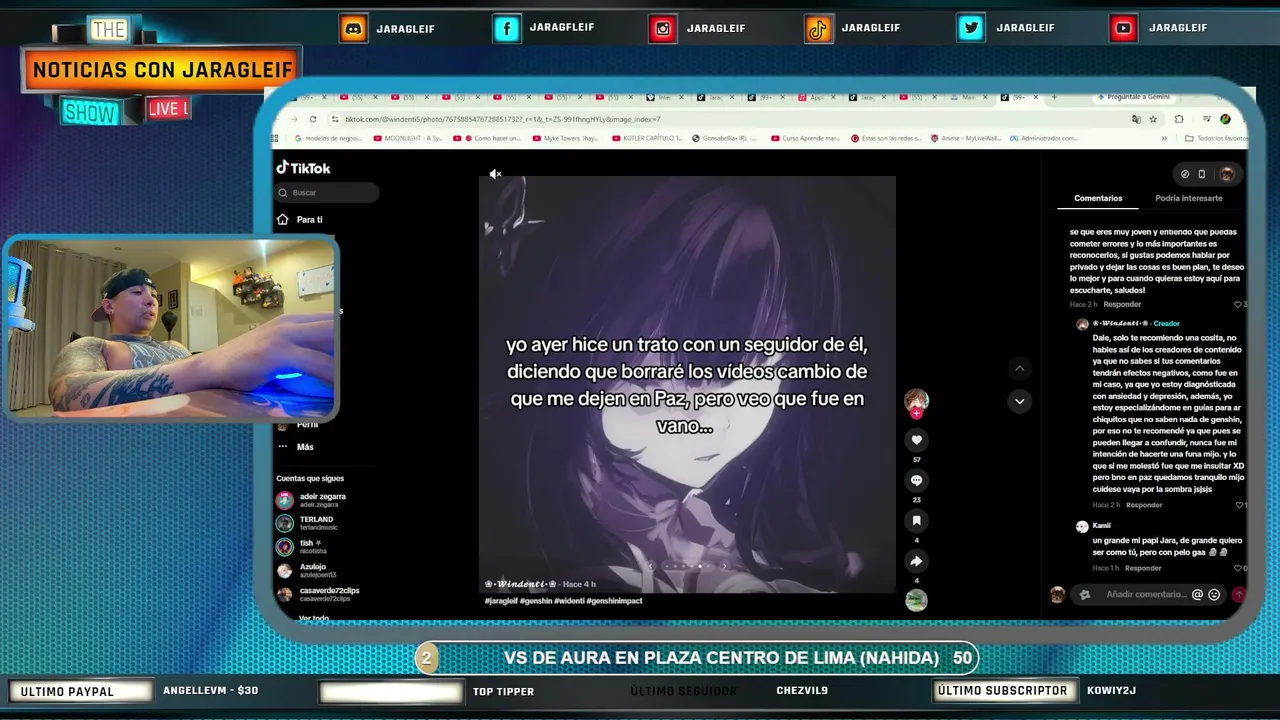Click the Buscar search field in TikTok

coord(327,192)
